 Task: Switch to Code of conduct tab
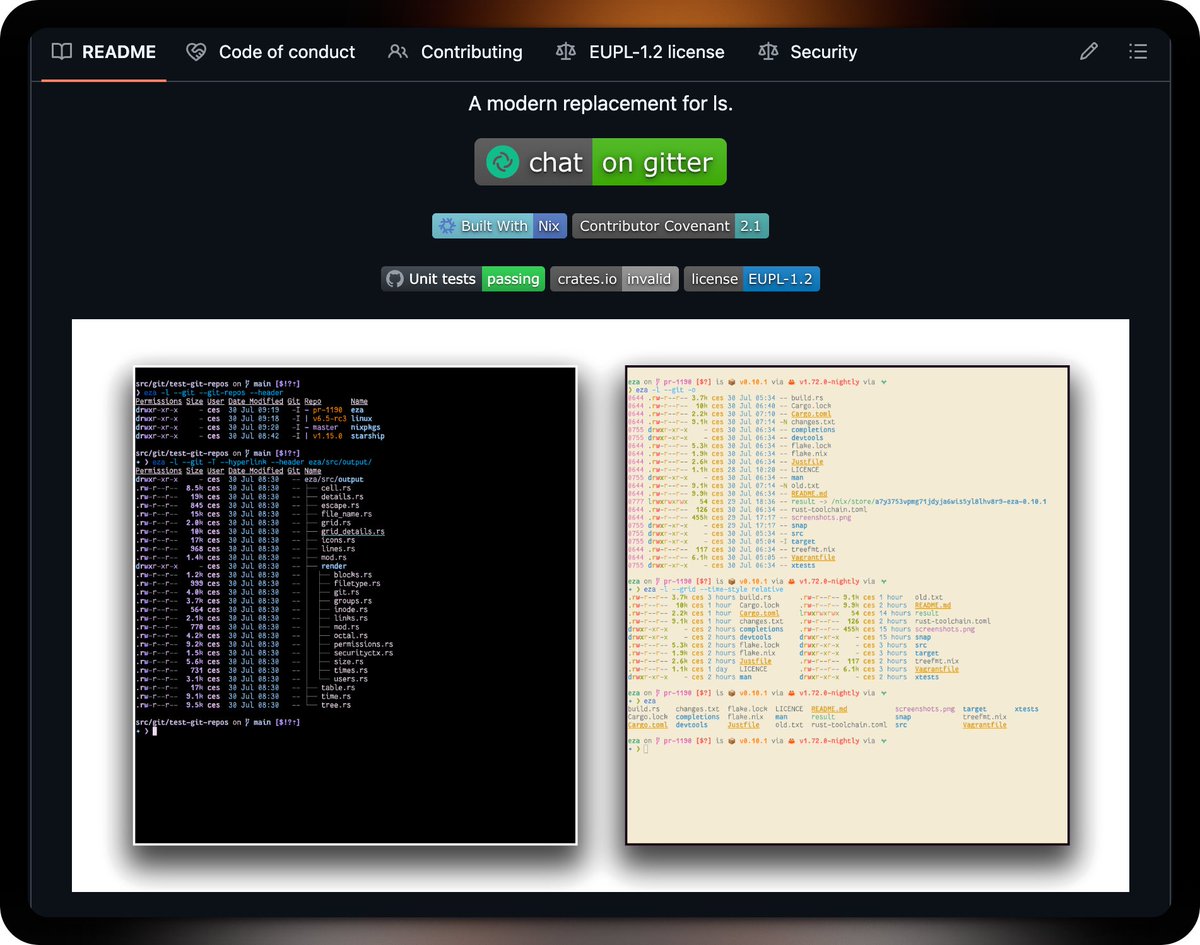pyautogui.click(x=271, y=52)
